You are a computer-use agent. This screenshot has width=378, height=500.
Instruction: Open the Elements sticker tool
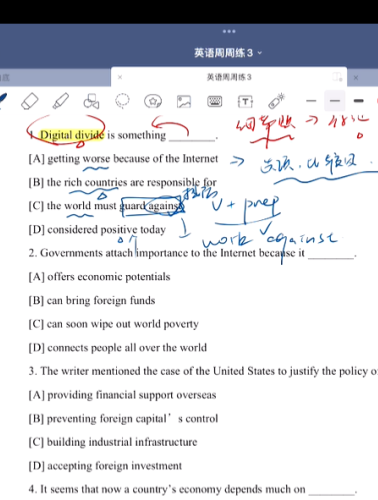(x=153, y=101)
